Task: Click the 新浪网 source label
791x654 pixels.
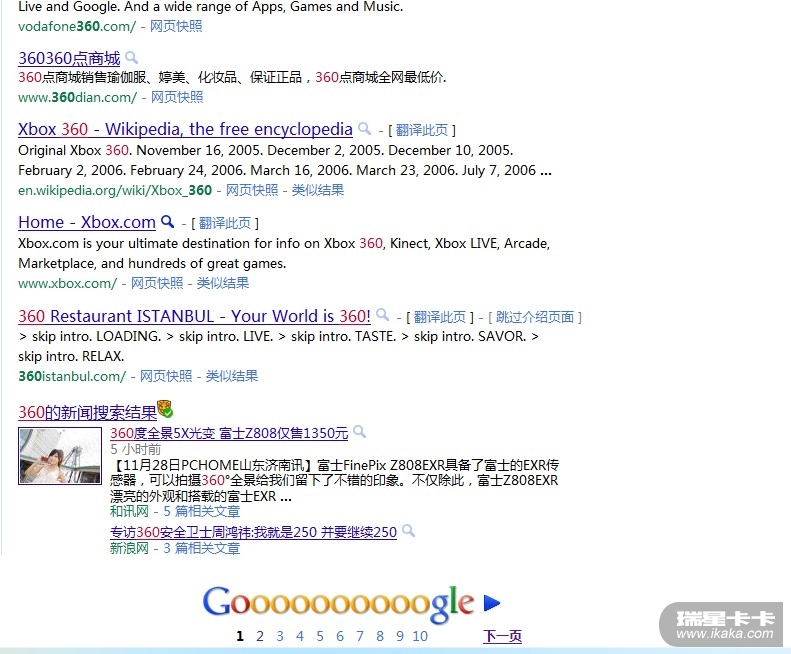Action: tap(129, 548)
